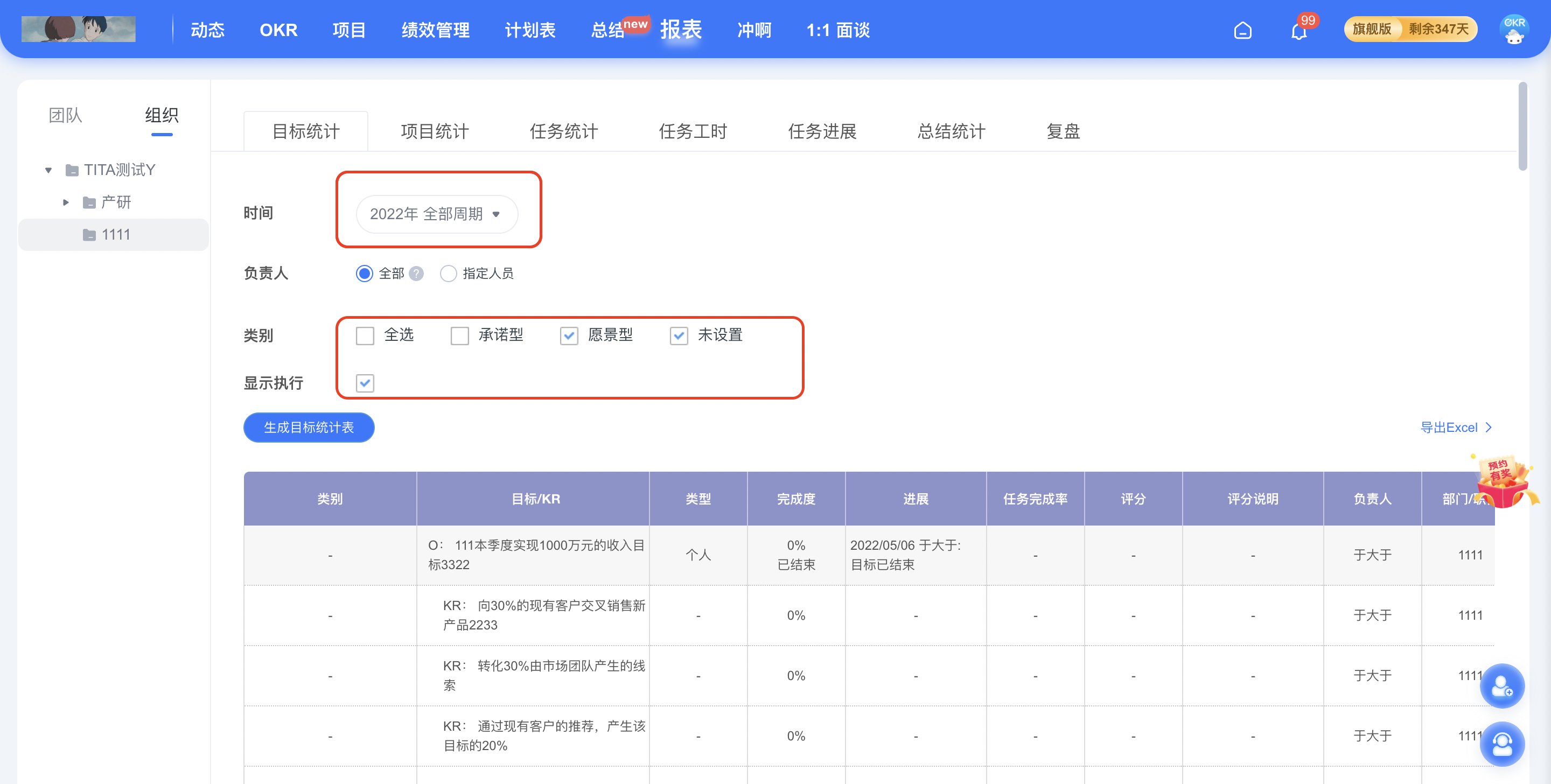Go to 绩效管理 in top navigation
1551x784 pixels.
pyautogui.click(x=435, y=30)
